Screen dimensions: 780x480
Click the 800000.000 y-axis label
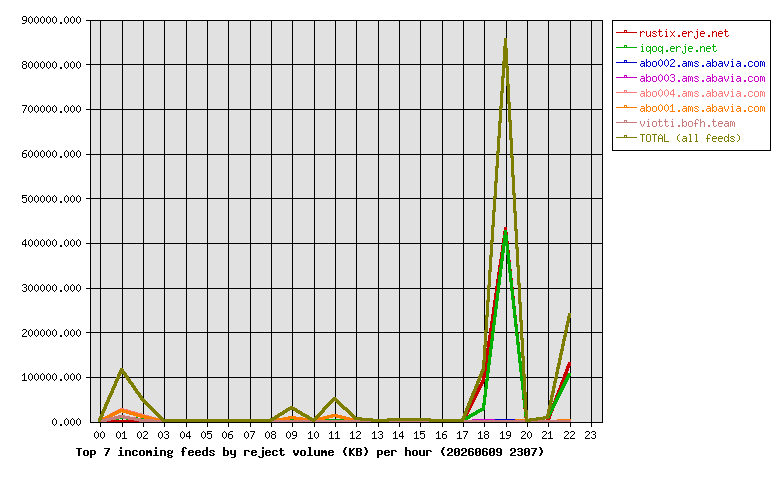point(51,65)
